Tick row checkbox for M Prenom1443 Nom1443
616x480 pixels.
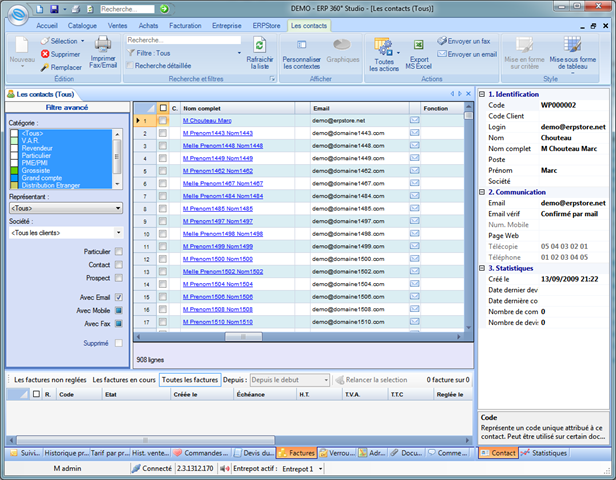click(163, 133)
